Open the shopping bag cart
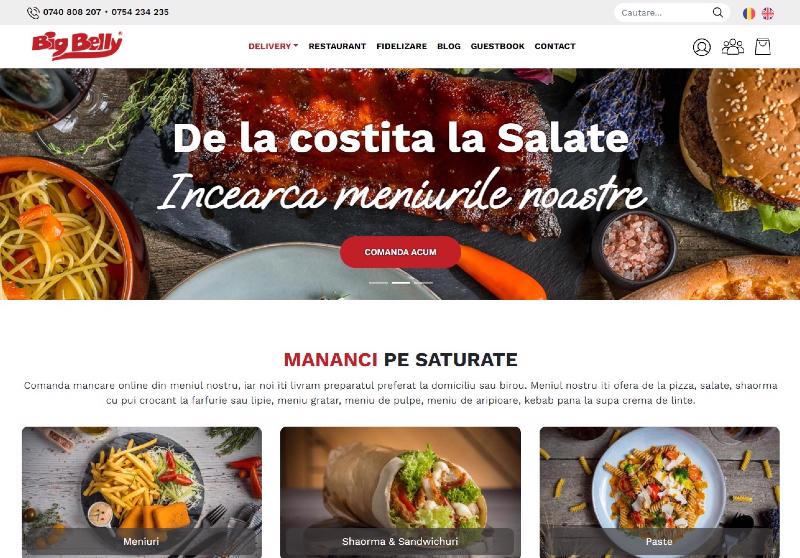 762,47
